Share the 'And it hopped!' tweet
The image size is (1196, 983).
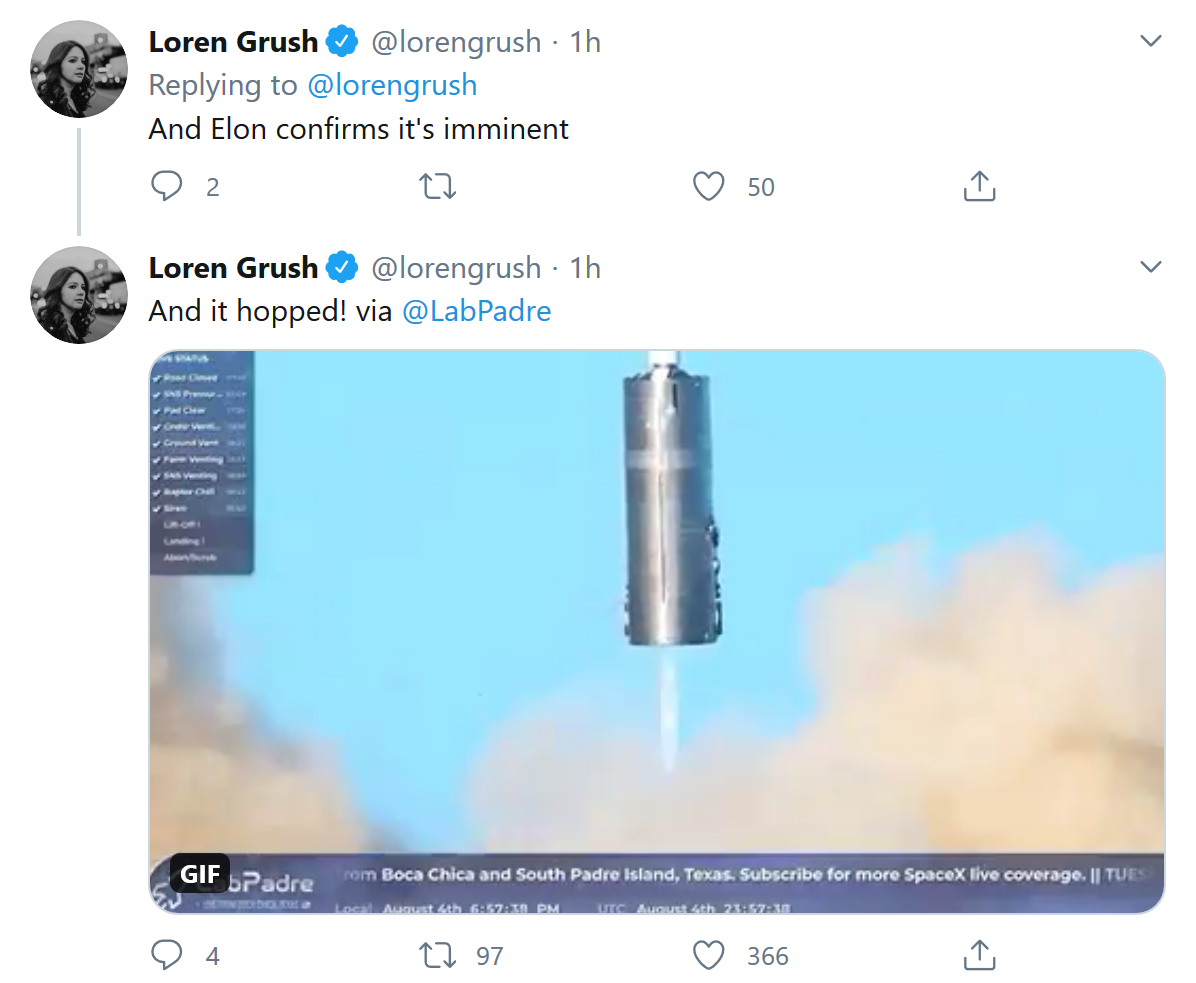tap(979, 956)
